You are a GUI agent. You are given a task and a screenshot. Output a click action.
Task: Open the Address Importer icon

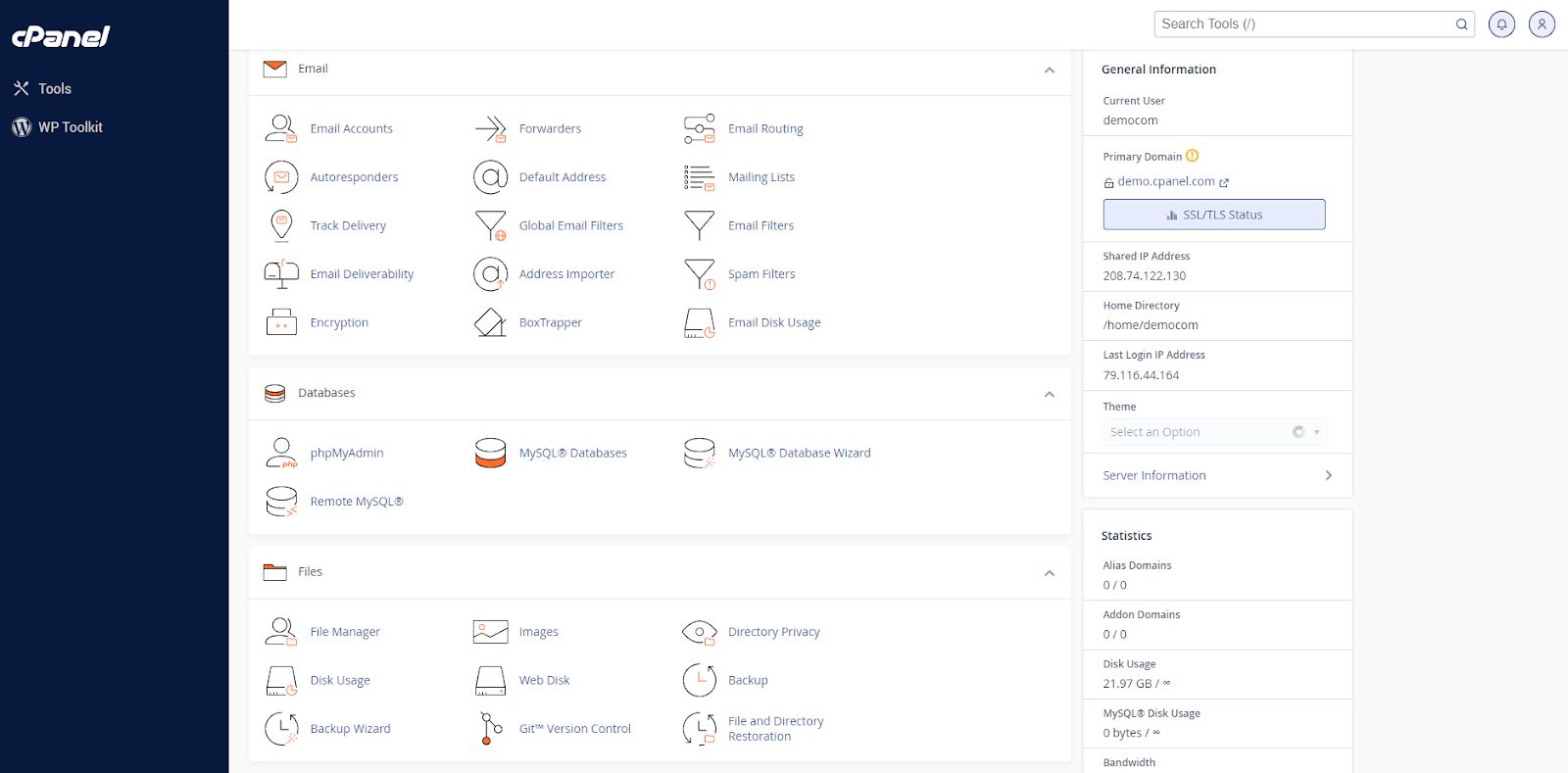coord(490,274)
